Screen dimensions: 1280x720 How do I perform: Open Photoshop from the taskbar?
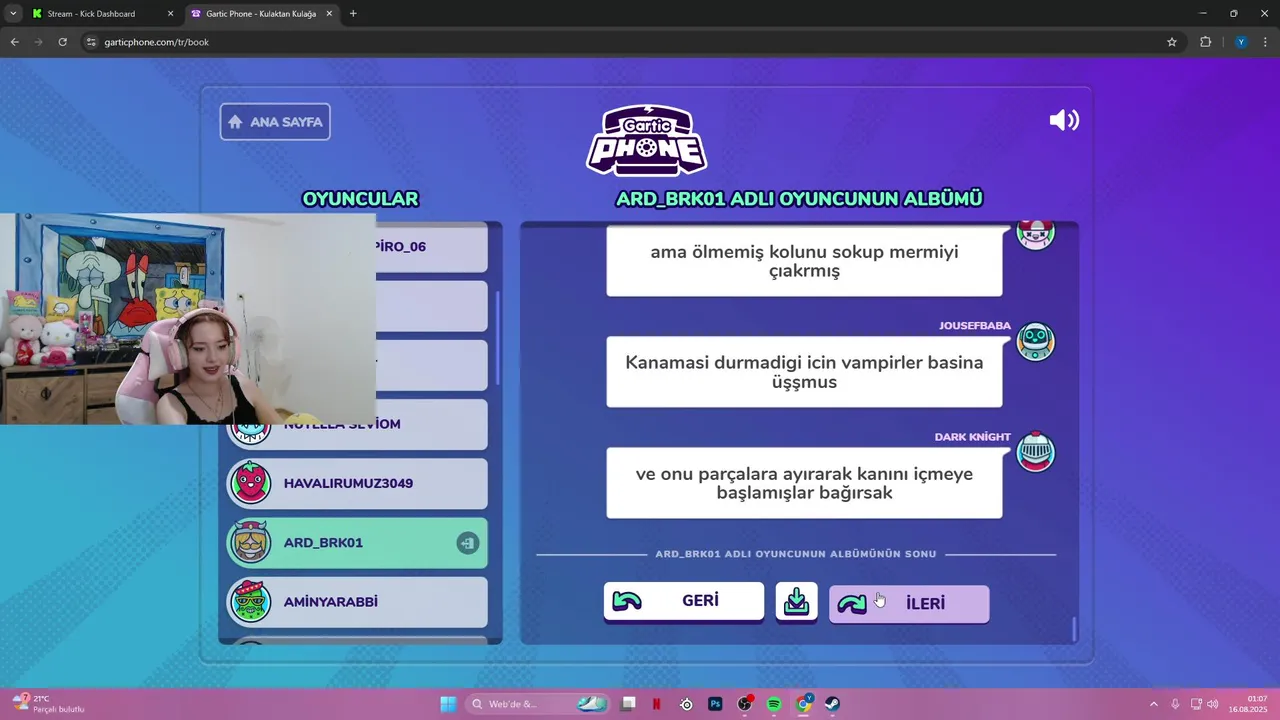pyautogui.click(x=715, y=704)
